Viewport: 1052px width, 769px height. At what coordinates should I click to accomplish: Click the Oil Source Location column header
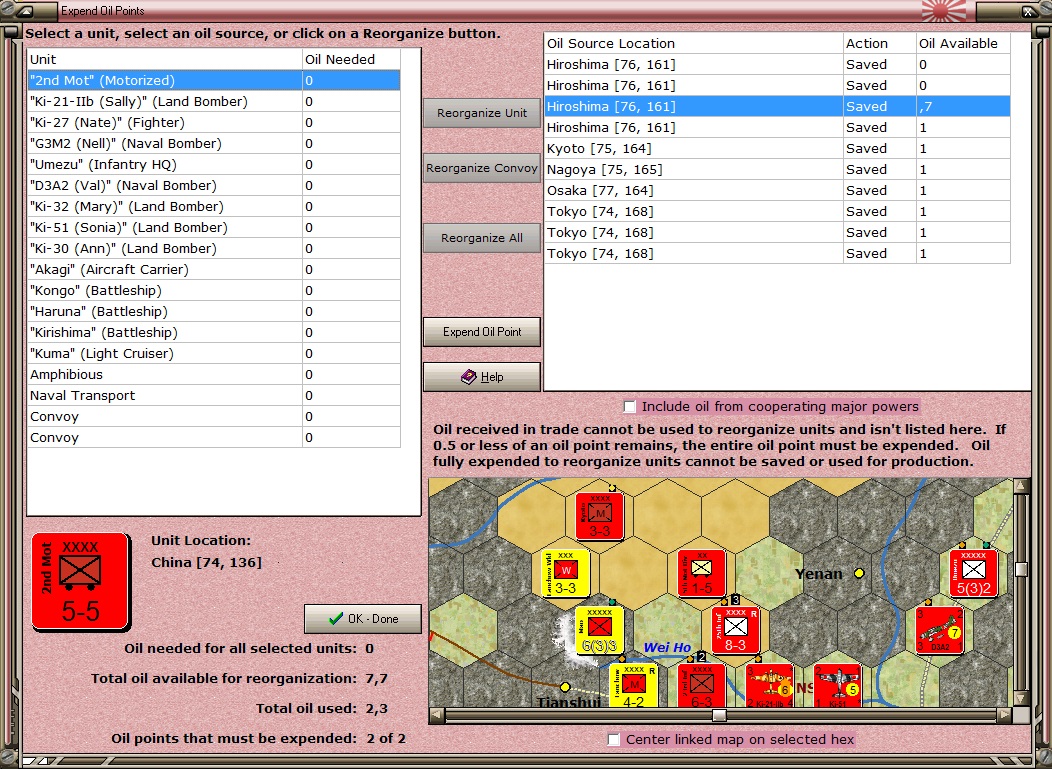click(694, 43)
